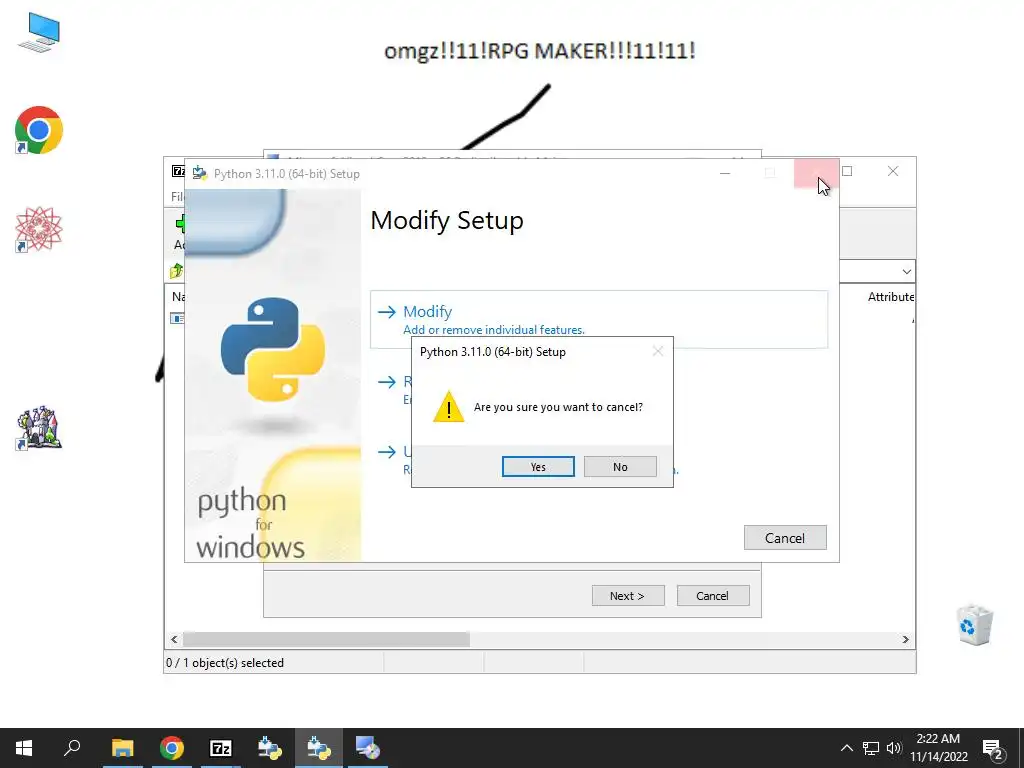Click the left scroll arrow in 7-Zip

[x=174, y=639]
